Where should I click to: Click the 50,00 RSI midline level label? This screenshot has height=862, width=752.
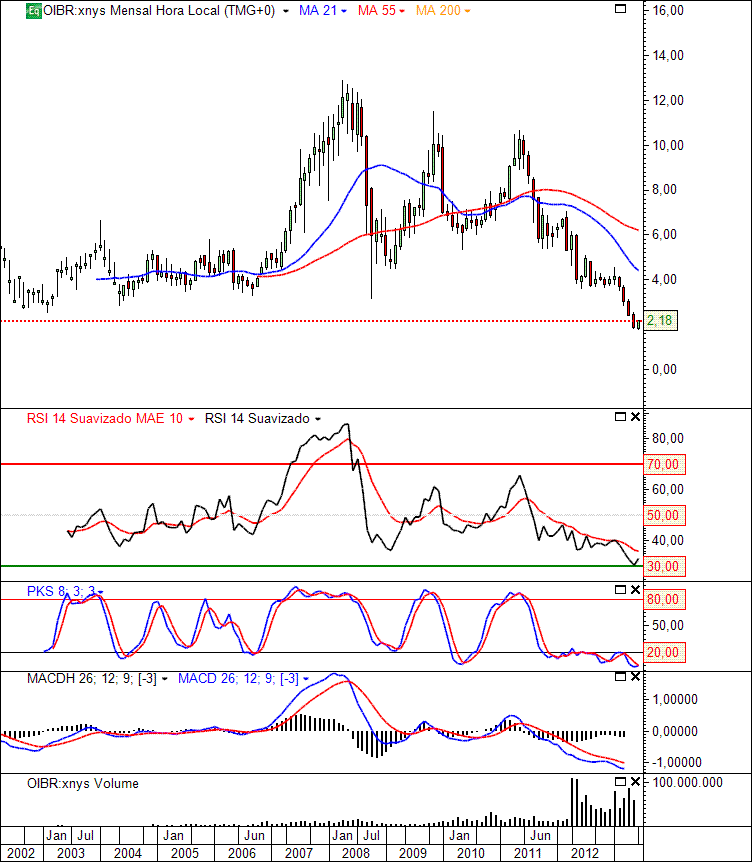[x=664, y=516]
